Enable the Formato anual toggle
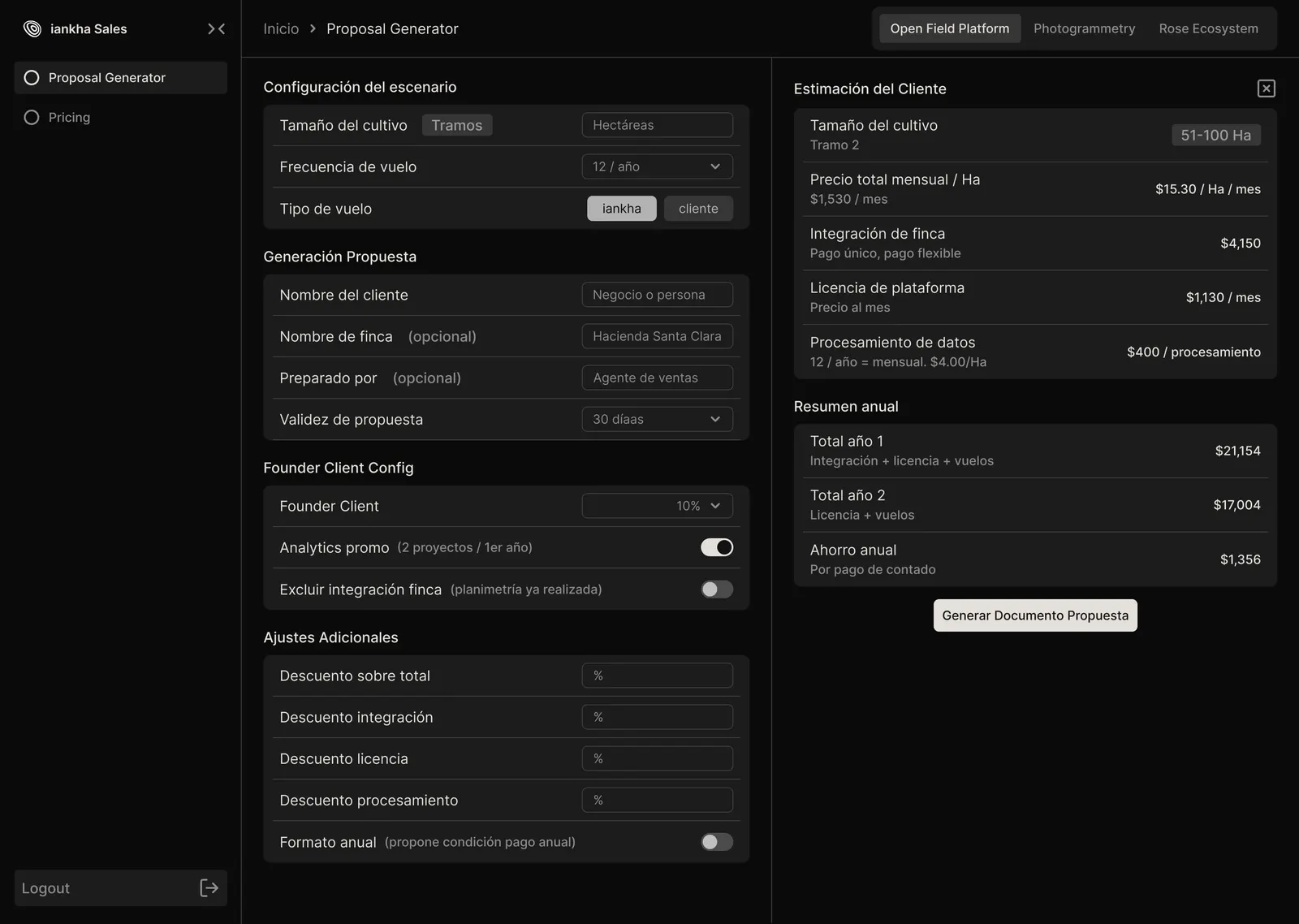1299x924 pixels. click(717, 842)
